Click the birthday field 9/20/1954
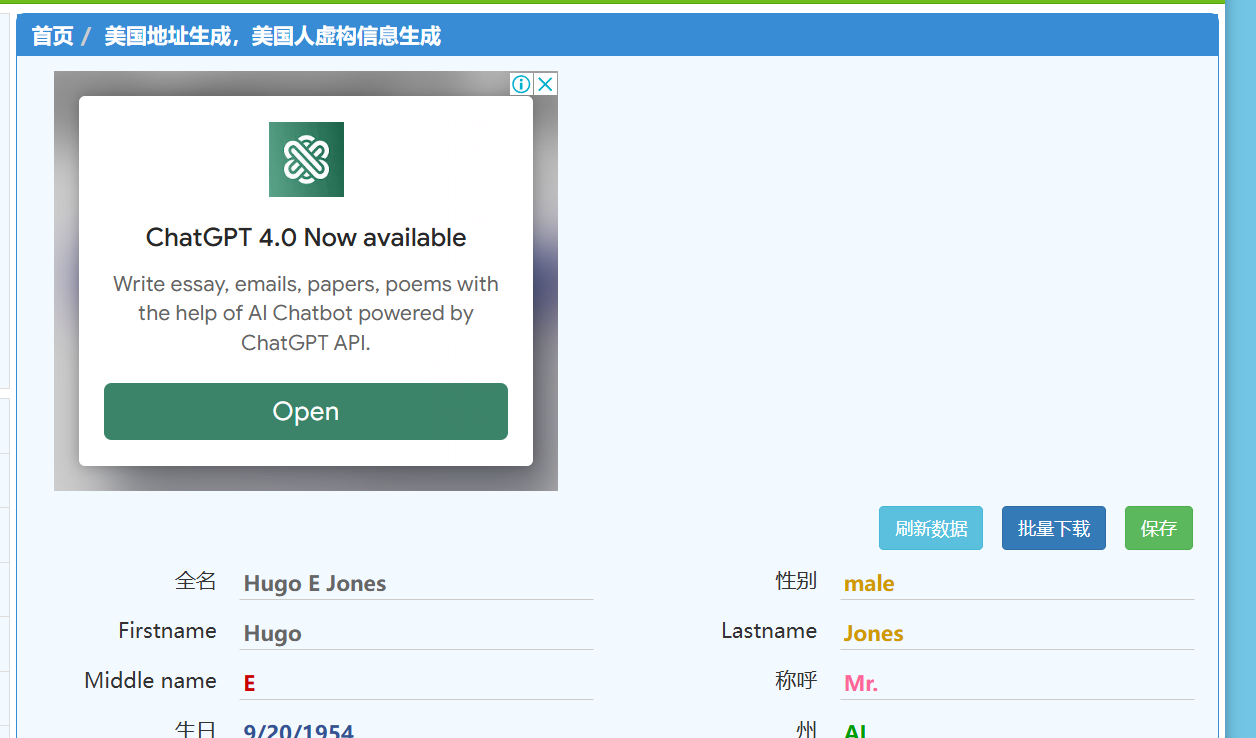The height and width of the screenshot is (738, 1256). (x=416, y=729)
